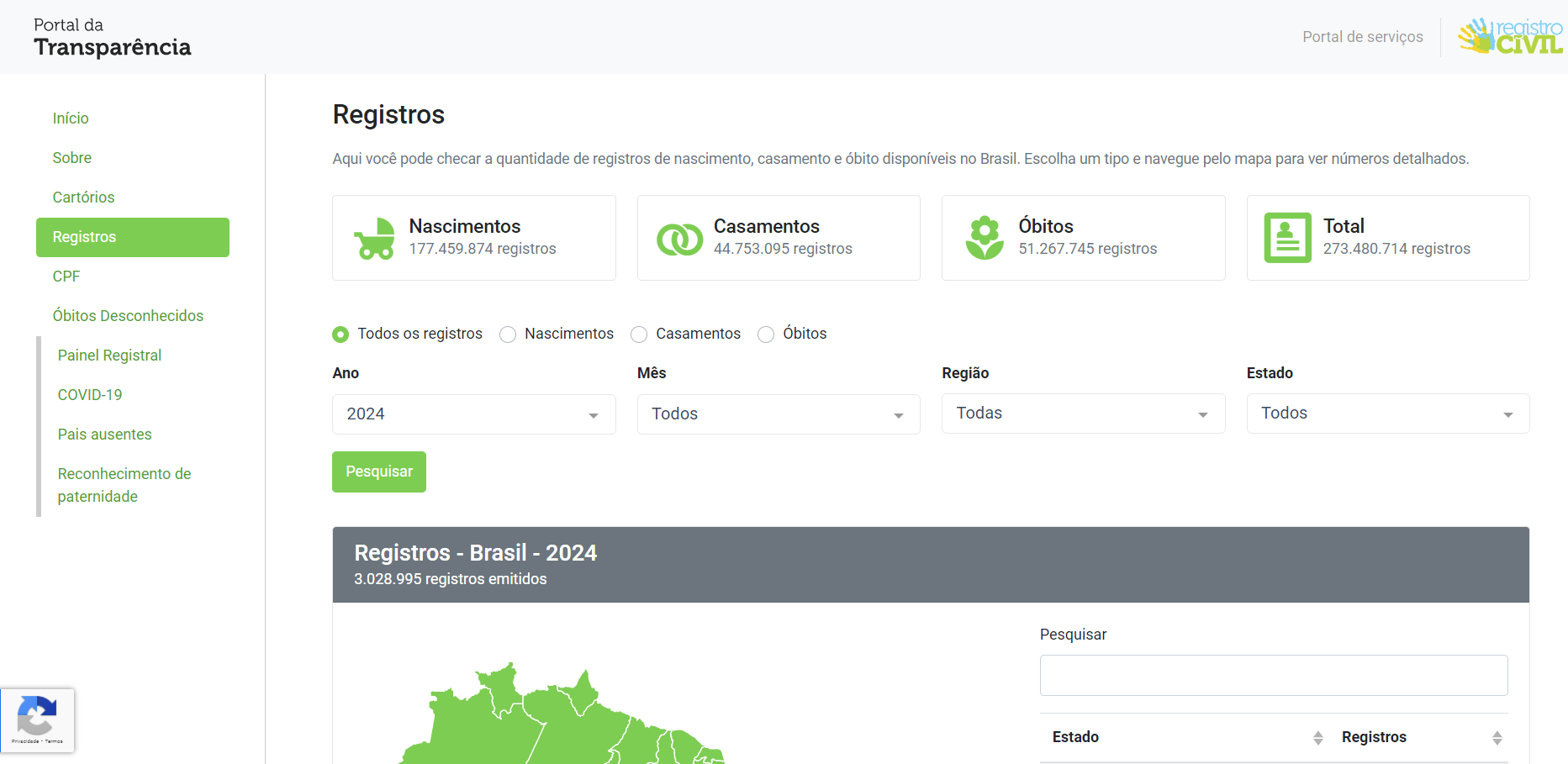1568x764 pixels.
Task: Choose the Óbitos radio option
Action: coord(766,335)
